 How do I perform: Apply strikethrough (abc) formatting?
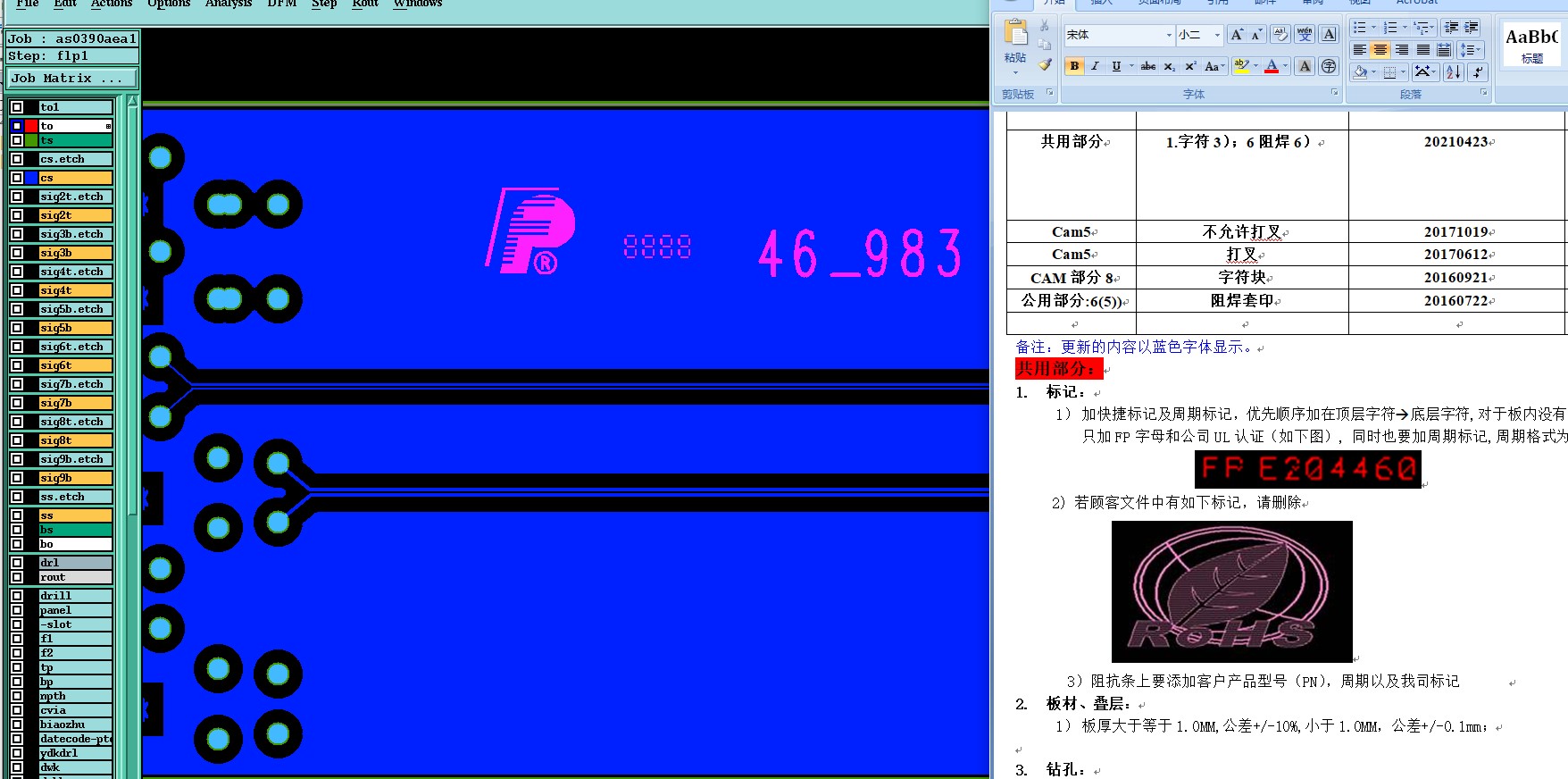click(x=1148, y=66)
